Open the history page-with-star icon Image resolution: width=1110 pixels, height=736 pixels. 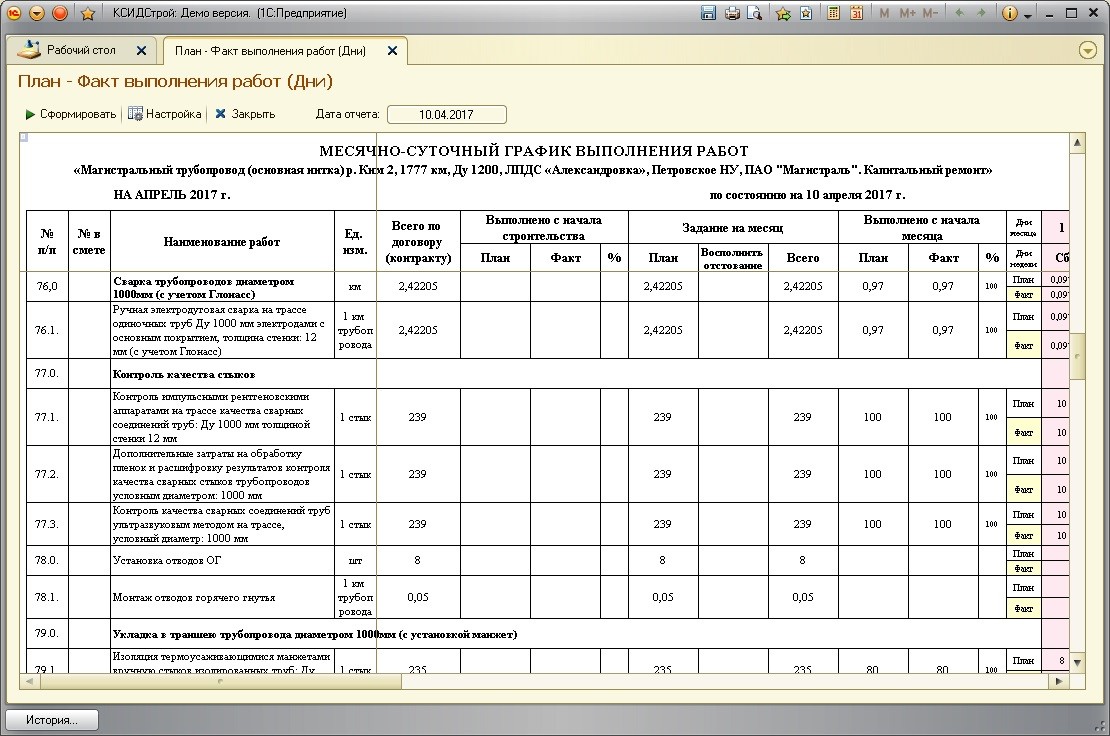point(806,13)
